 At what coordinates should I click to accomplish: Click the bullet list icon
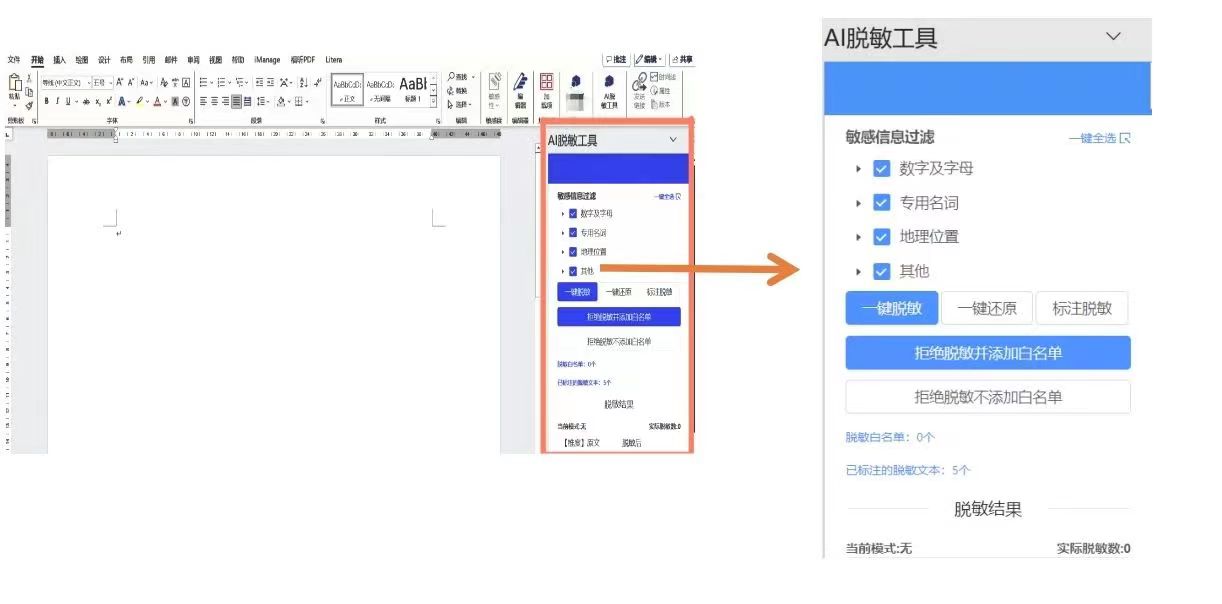click(x=203, y=83)
